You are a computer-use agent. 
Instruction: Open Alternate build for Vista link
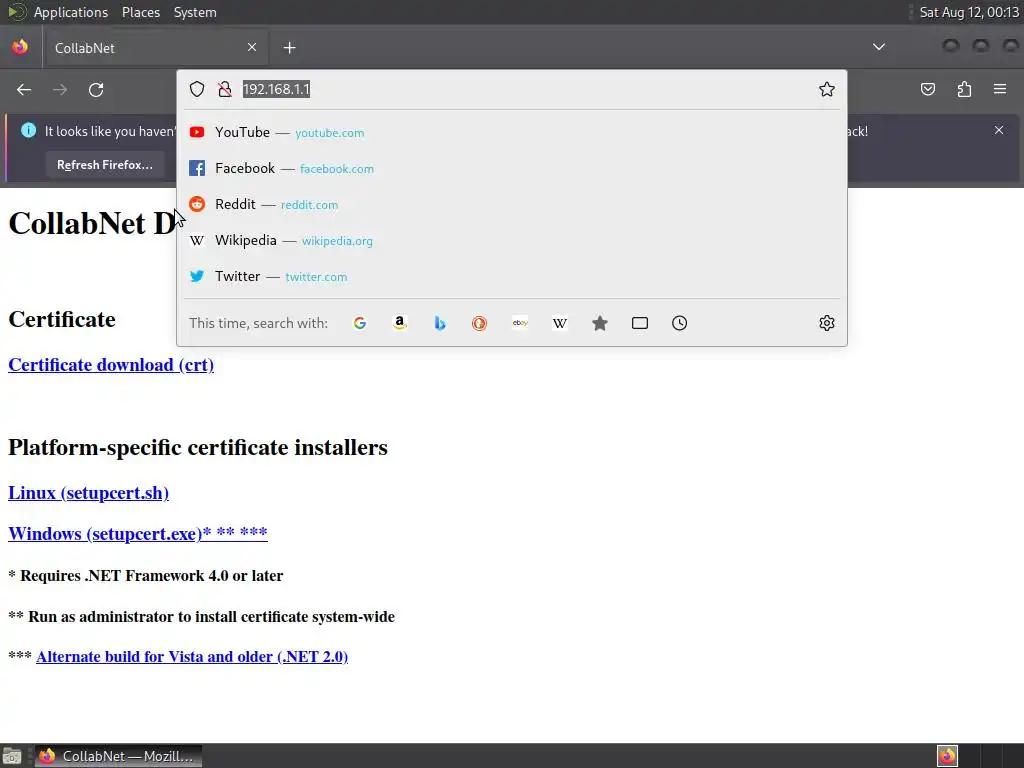(x=192, y=656)
